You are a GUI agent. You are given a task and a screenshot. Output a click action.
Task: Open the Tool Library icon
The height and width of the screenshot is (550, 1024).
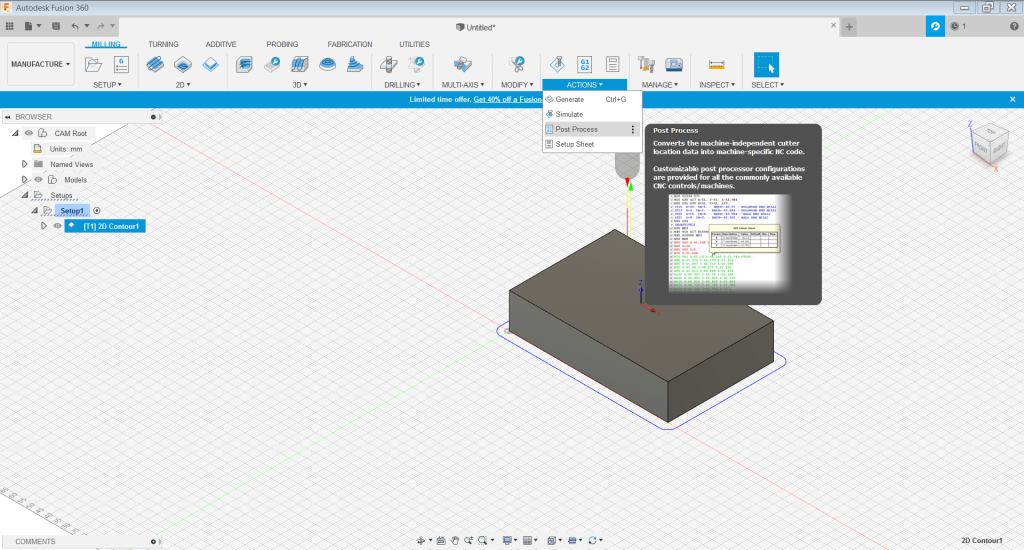pyautogui.click(x=647, y=65)
